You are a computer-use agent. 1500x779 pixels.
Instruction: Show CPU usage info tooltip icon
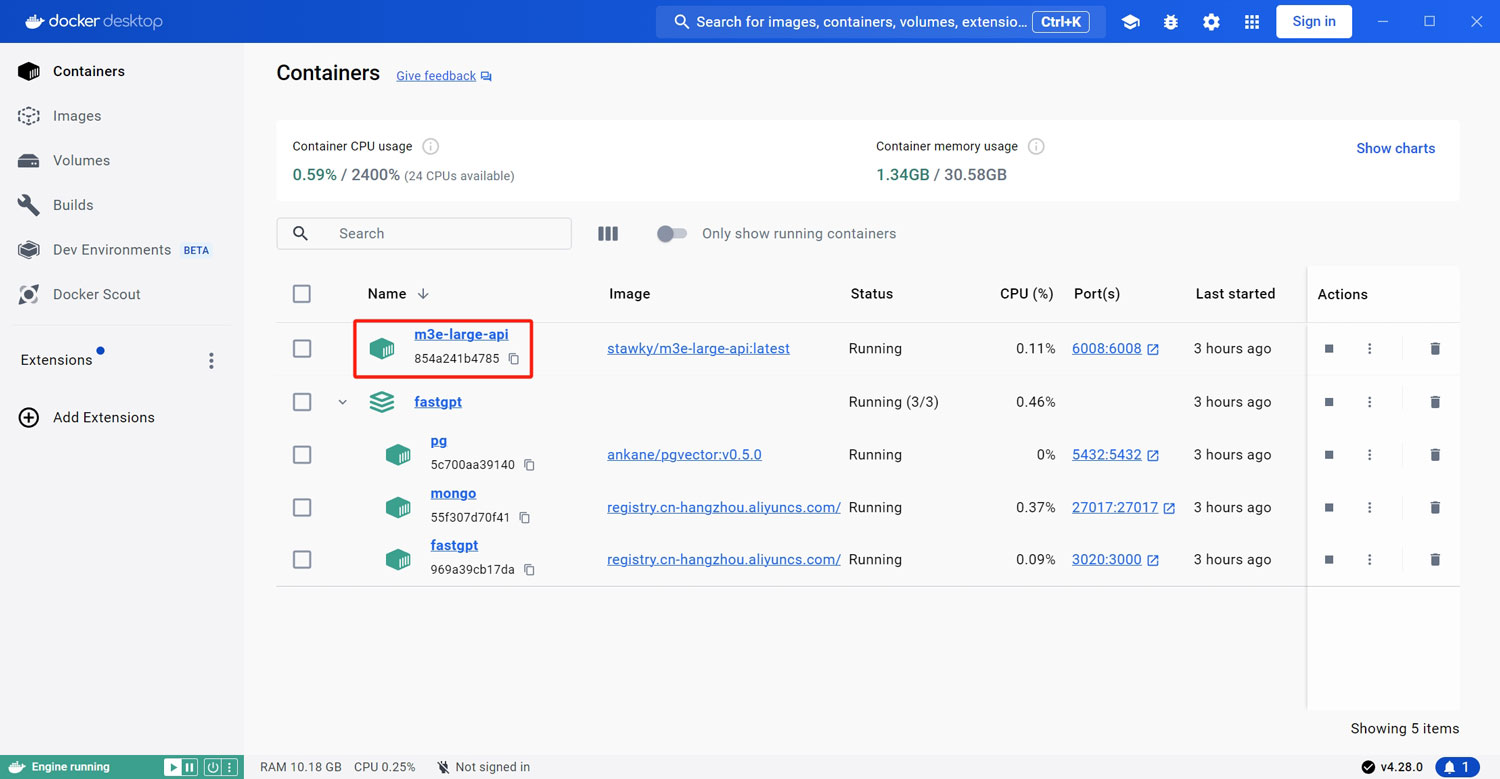[x=431, y=146]
